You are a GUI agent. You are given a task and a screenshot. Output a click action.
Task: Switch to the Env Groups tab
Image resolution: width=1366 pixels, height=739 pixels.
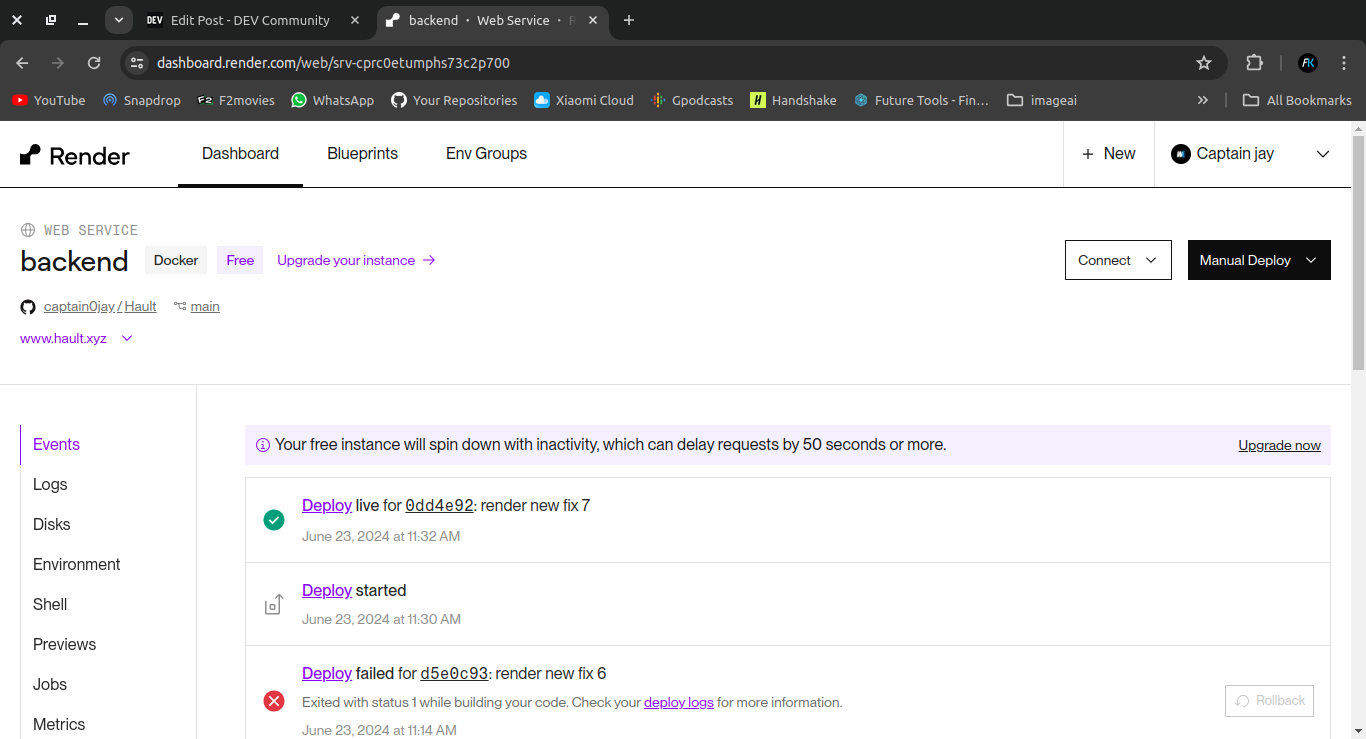coord(486,154)
